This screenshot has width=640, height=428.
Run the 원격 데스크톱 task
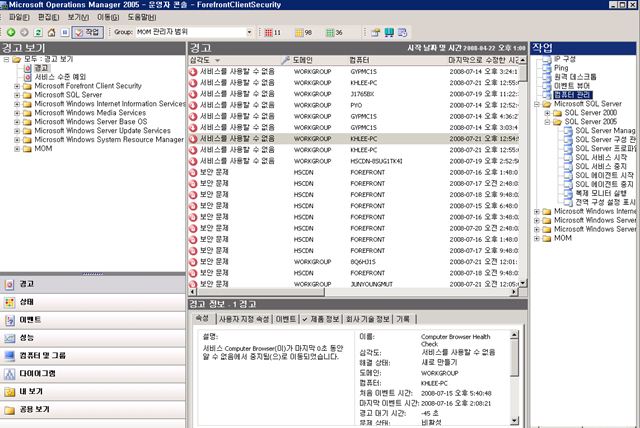(575, 77)
